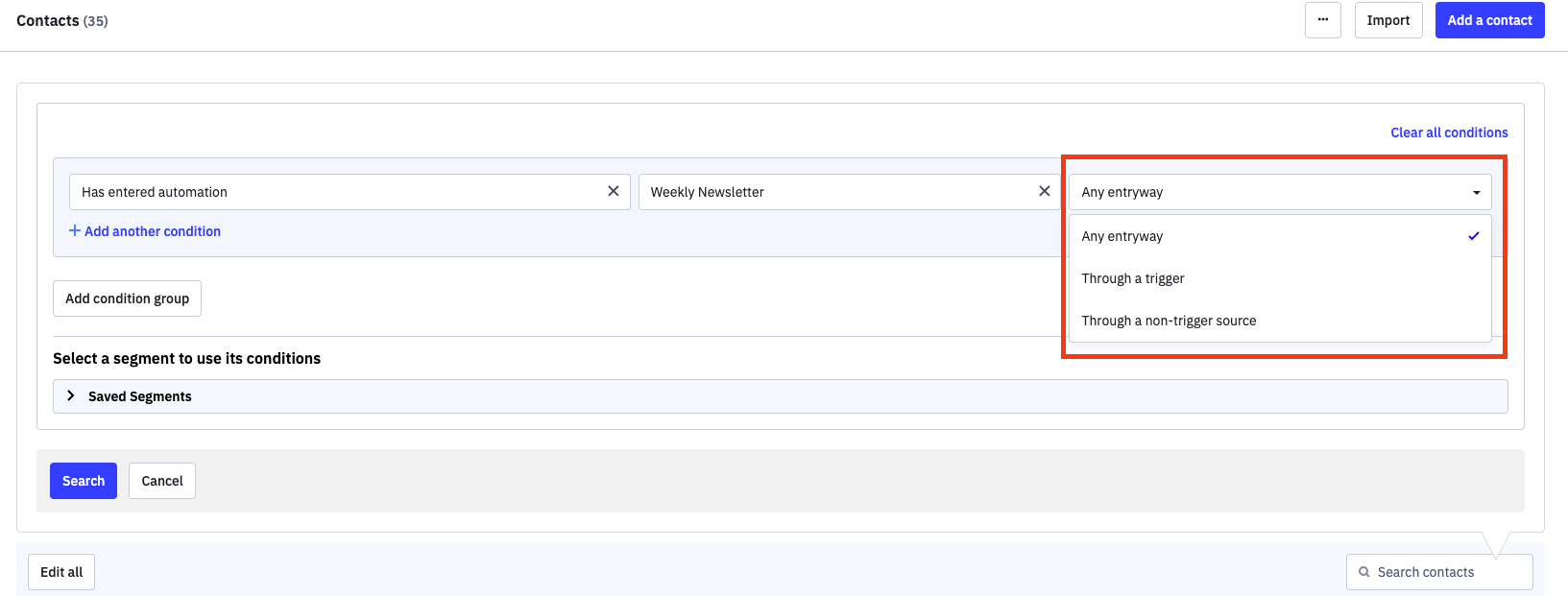Viewport: 1568px width, 596px height.
Task: Clear the 'Has entered automation' condition X
Action: click(x=613, y=191)
